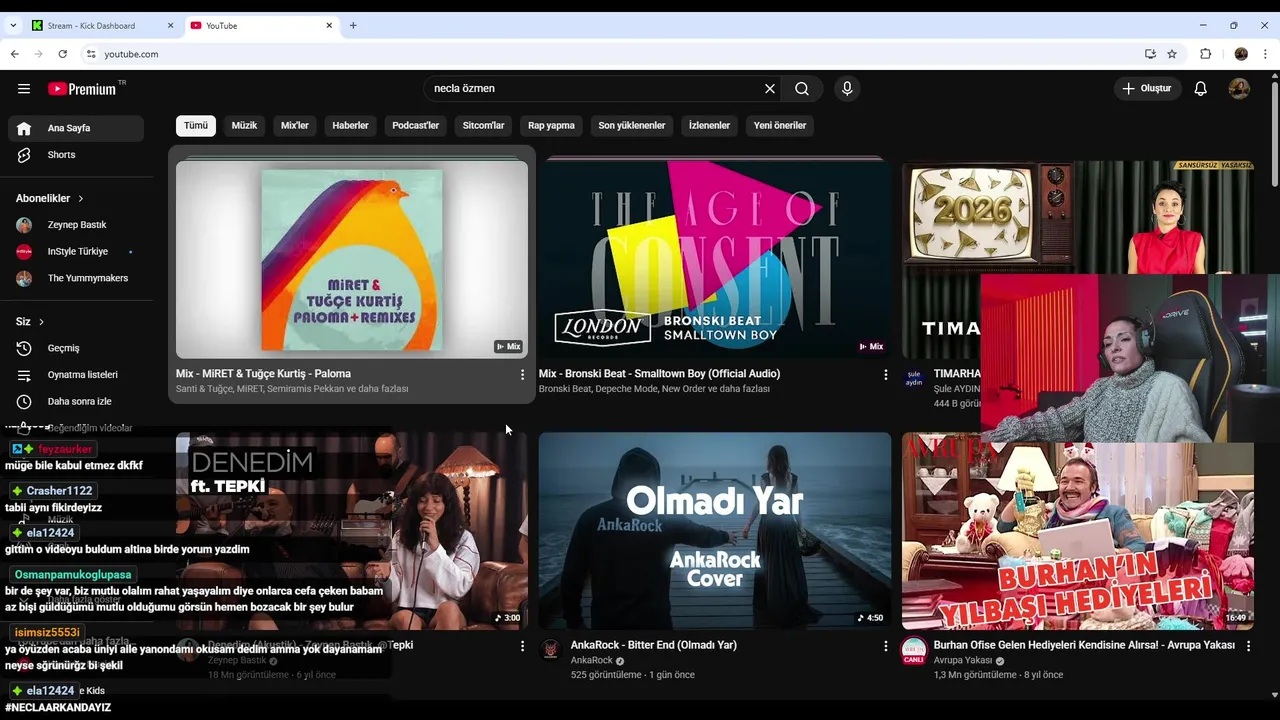Open more options for Burhan Ofise video
Screen dimensions: 1280x720
[1248, 647]
